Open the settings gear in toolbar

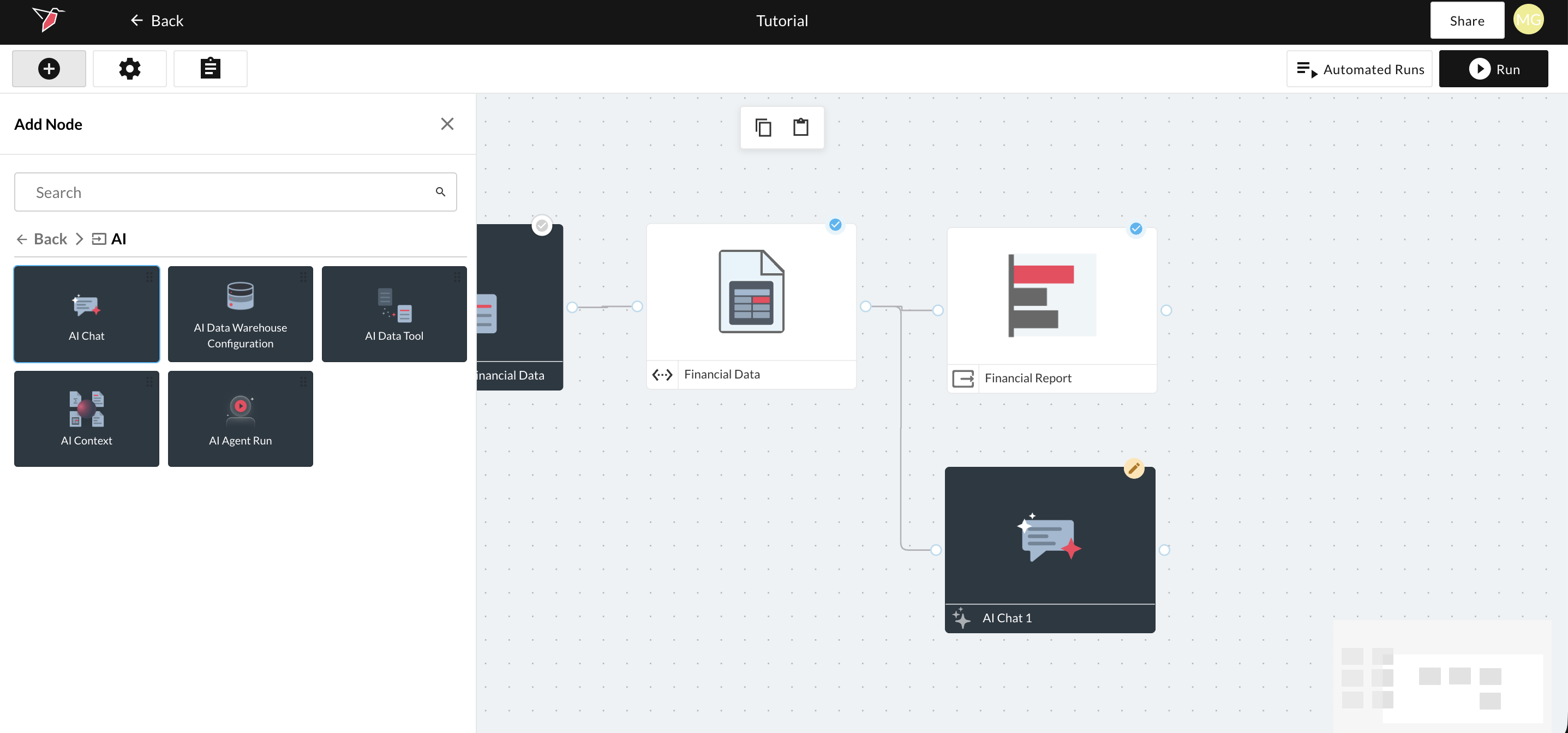129,69
